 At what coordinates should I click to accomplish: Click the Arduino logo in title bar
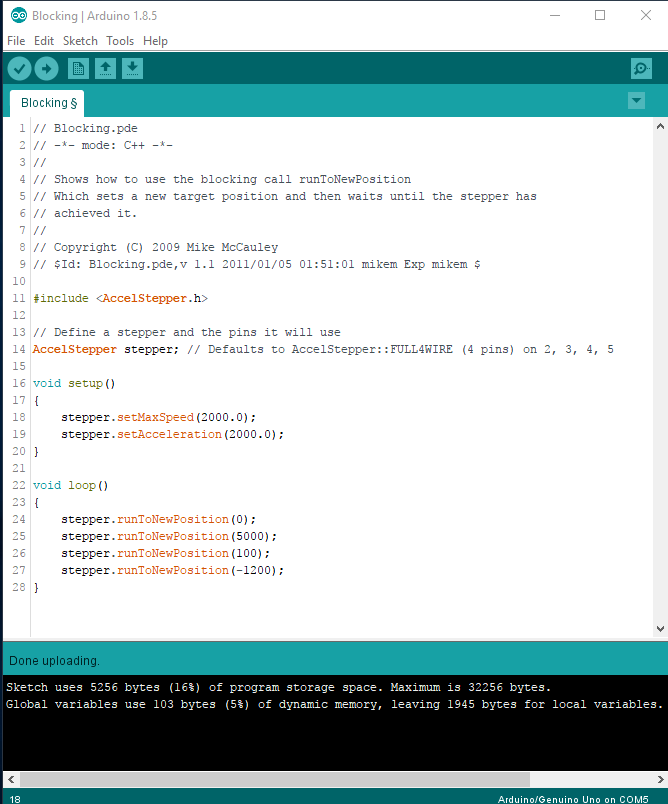[x=19, y=15]
